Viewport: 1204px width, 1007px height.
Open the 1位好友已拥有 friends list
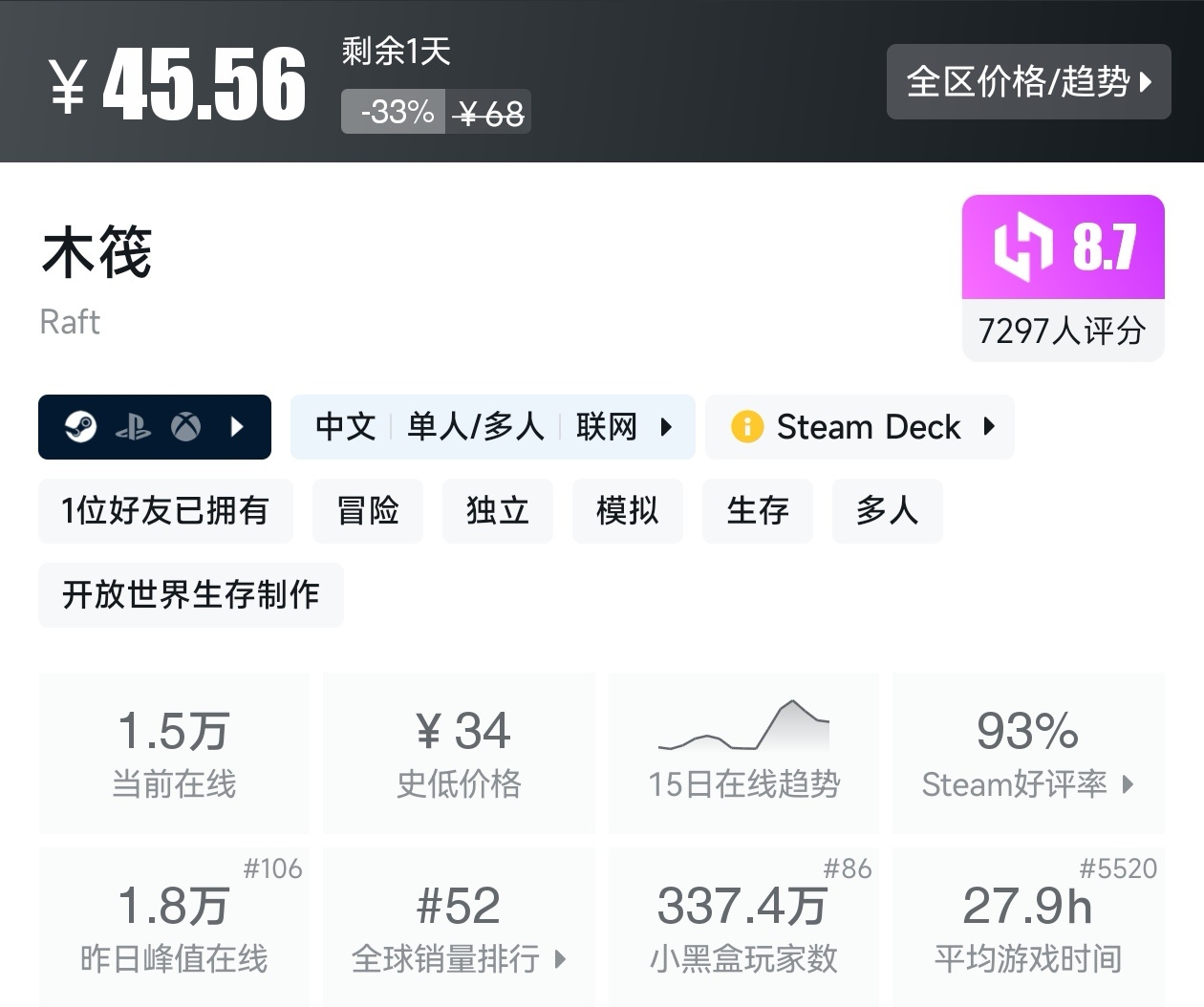tap(165, 510)
